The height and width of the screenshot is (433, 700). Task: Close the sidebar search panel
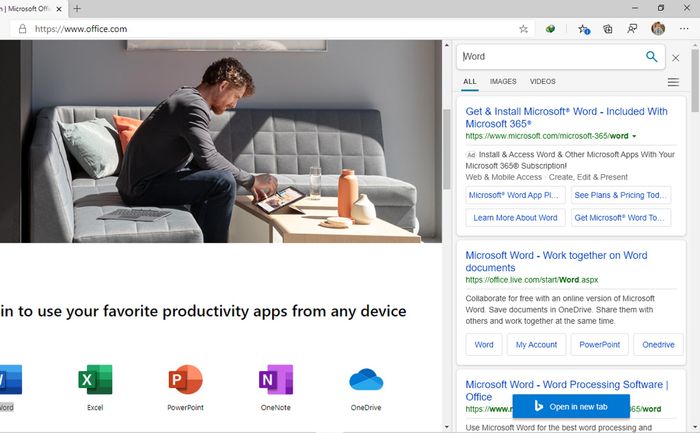pyautogui.click(x=675, y=58)
